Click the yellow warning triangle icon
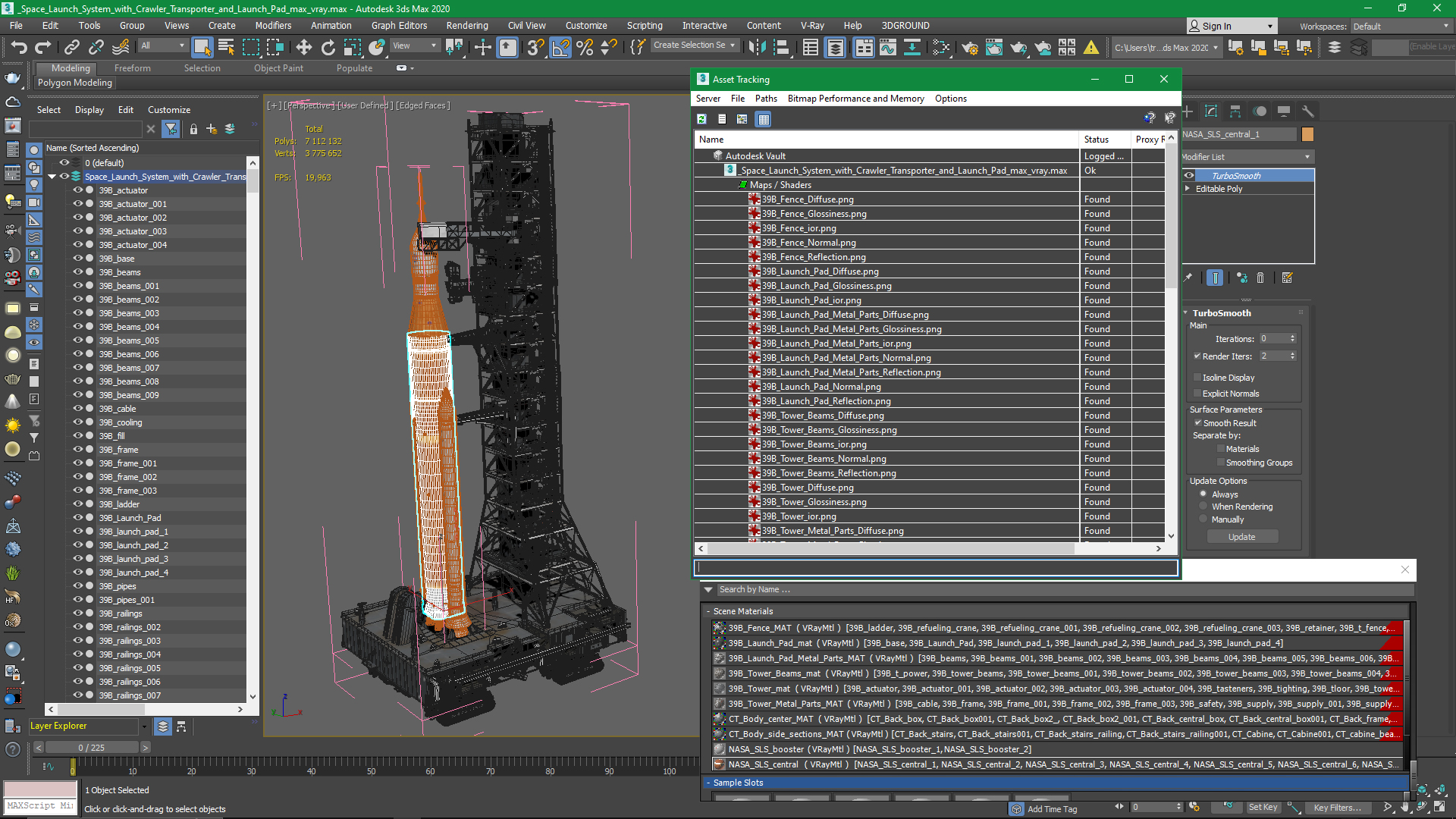The width and height of the screenshot is (1456, 819). [x=1091, y=47]
